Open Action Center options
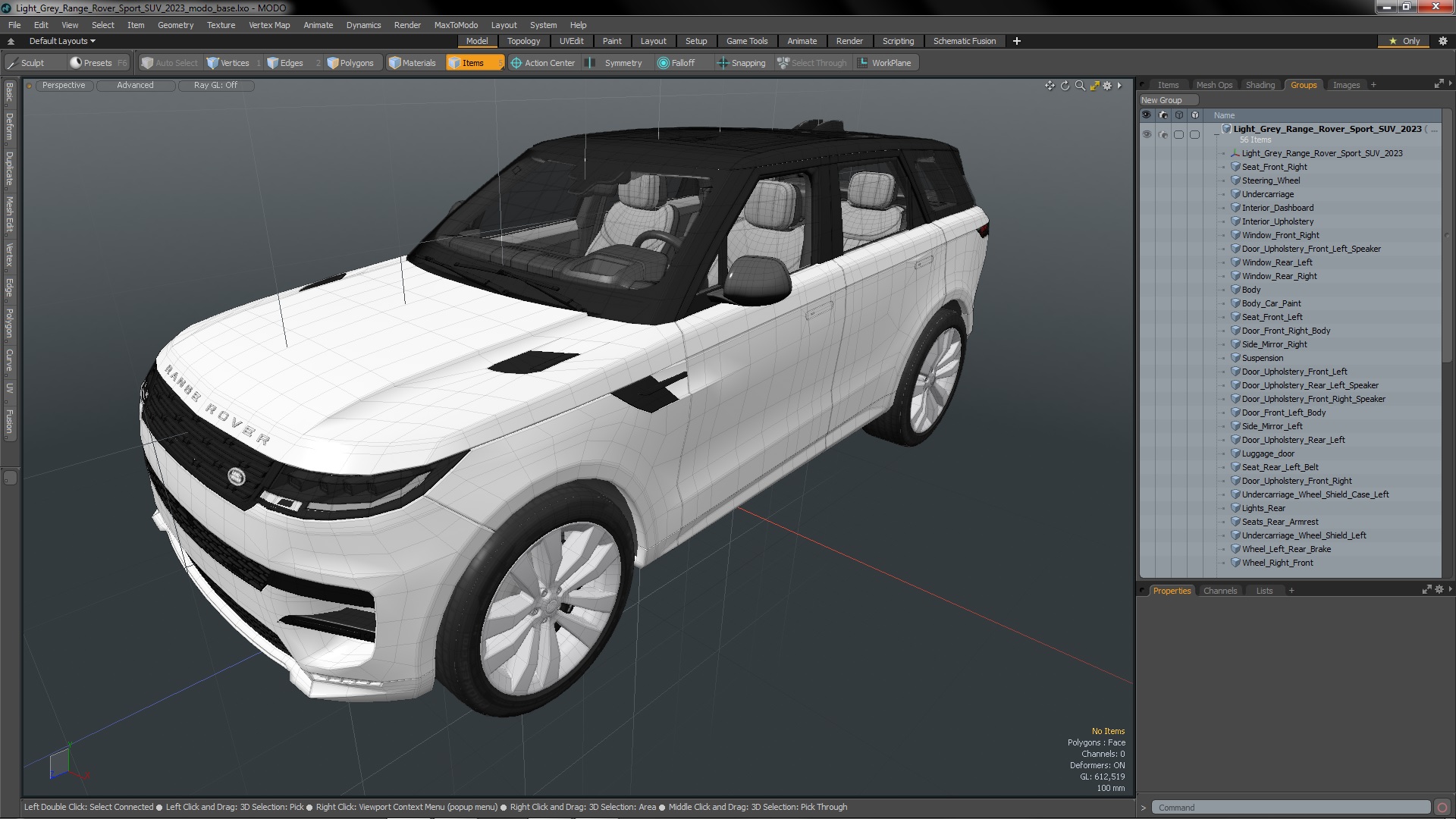The height and width of the screenshot is (819, 1456). (543, 63)
